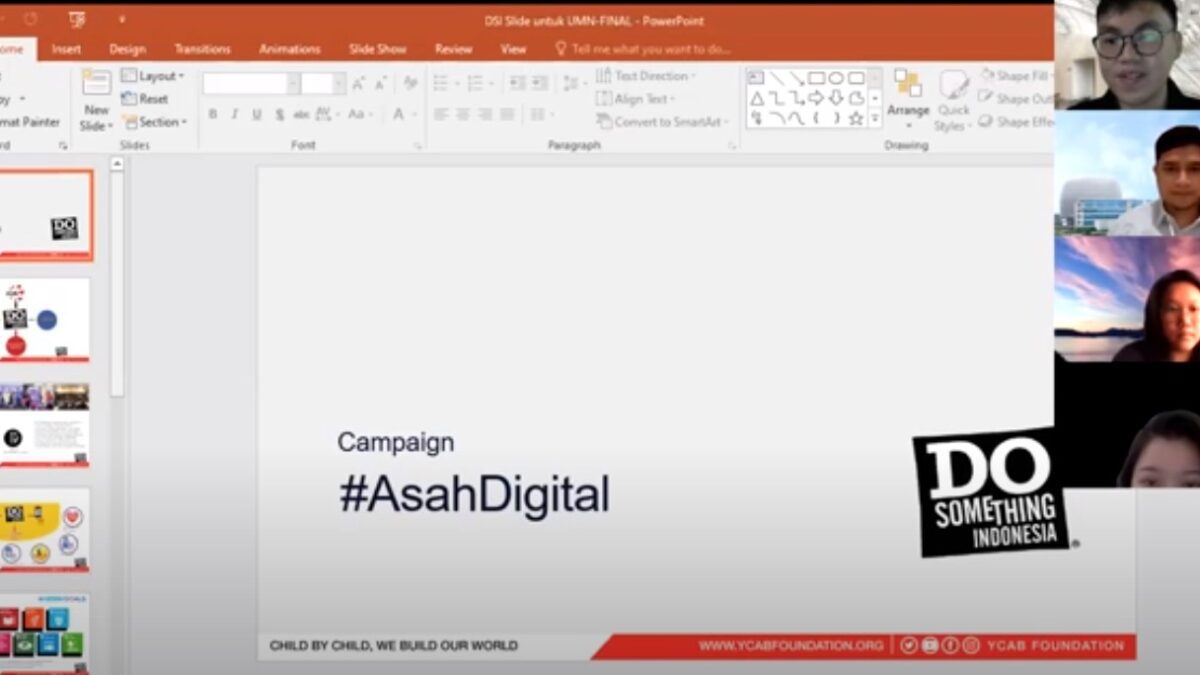Click the Line Spacing icon
Image resolution: width=1200 pixels, height=675 pixels.
pos(572,84)
